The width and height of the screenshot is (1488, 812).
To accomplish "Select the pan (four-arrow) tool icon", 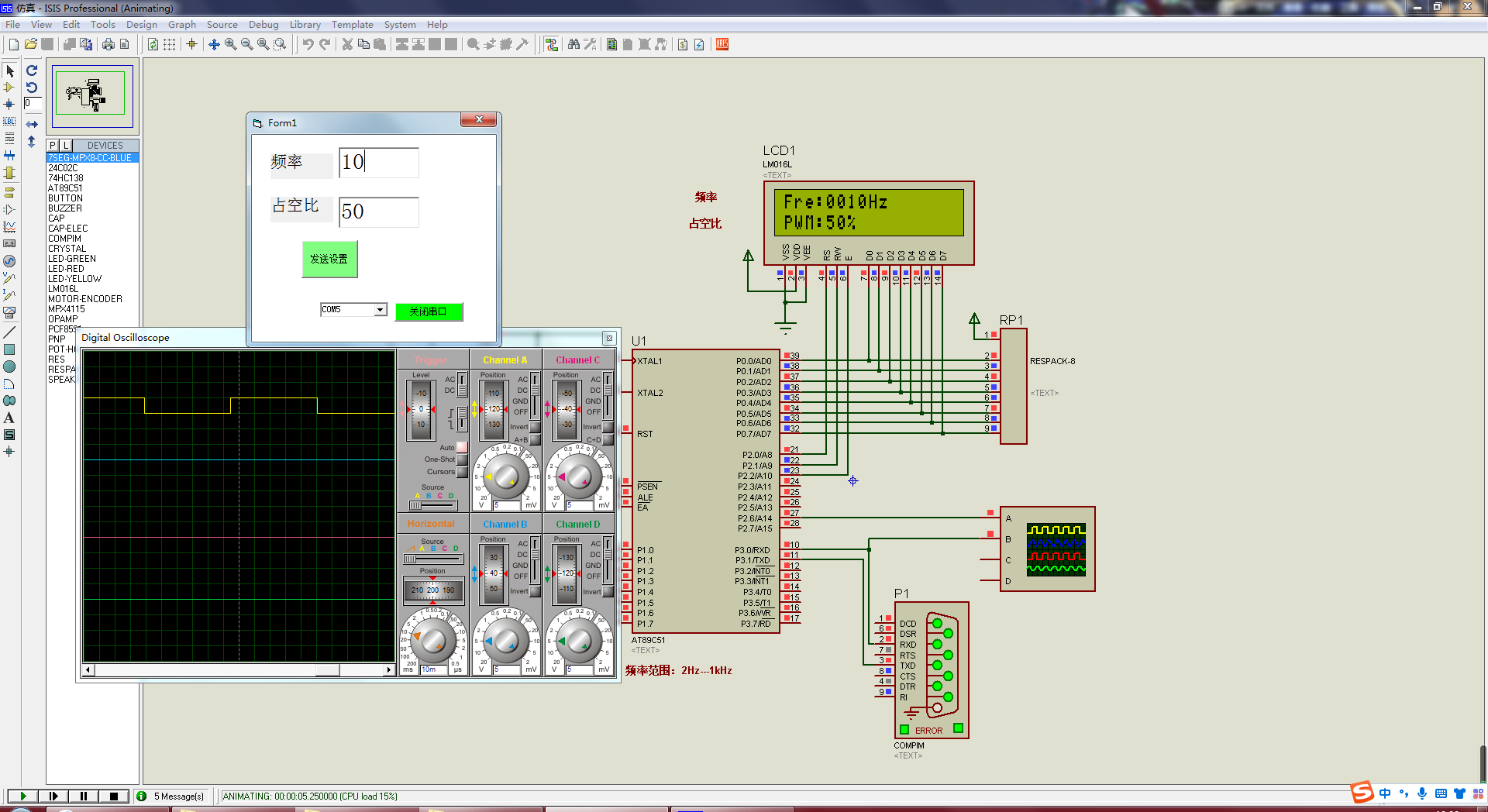I will tap(215, 44).
